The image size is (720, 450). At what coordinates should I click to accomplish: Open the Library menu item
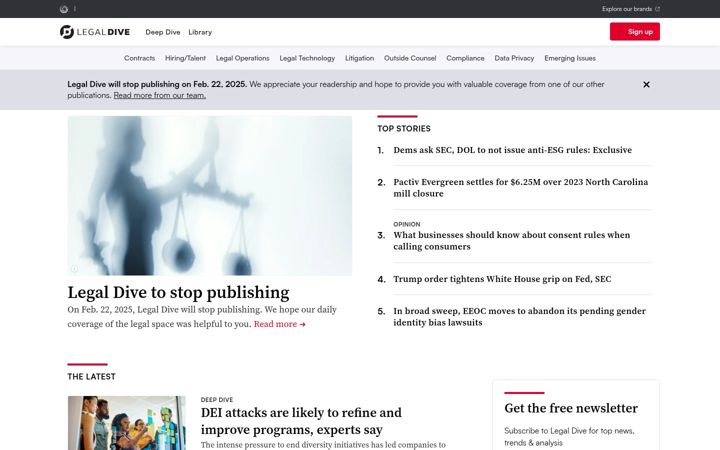[200, 32]
